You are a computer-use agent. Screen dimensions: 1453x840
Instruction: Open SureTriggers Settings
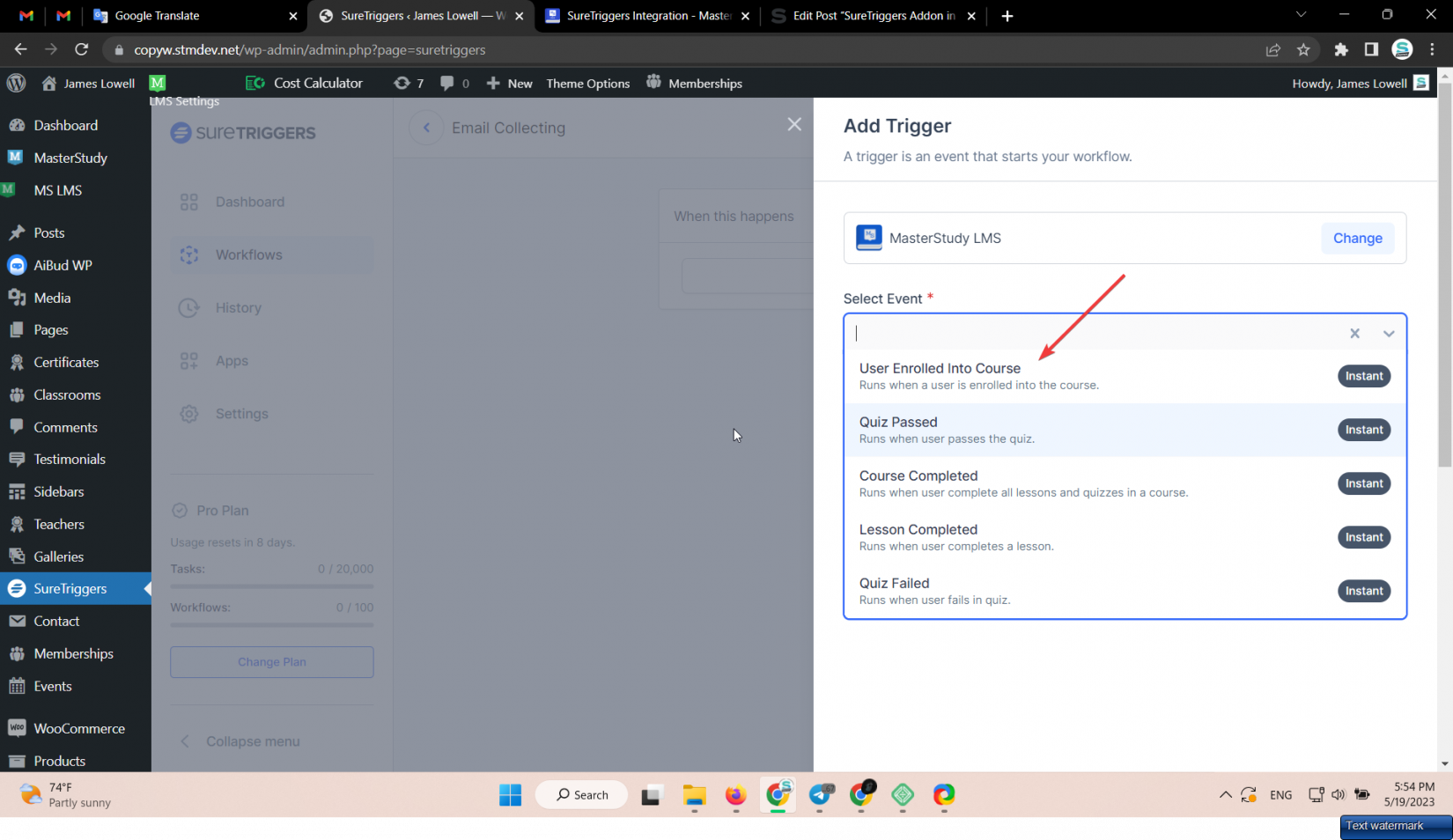tap(241, 413)
